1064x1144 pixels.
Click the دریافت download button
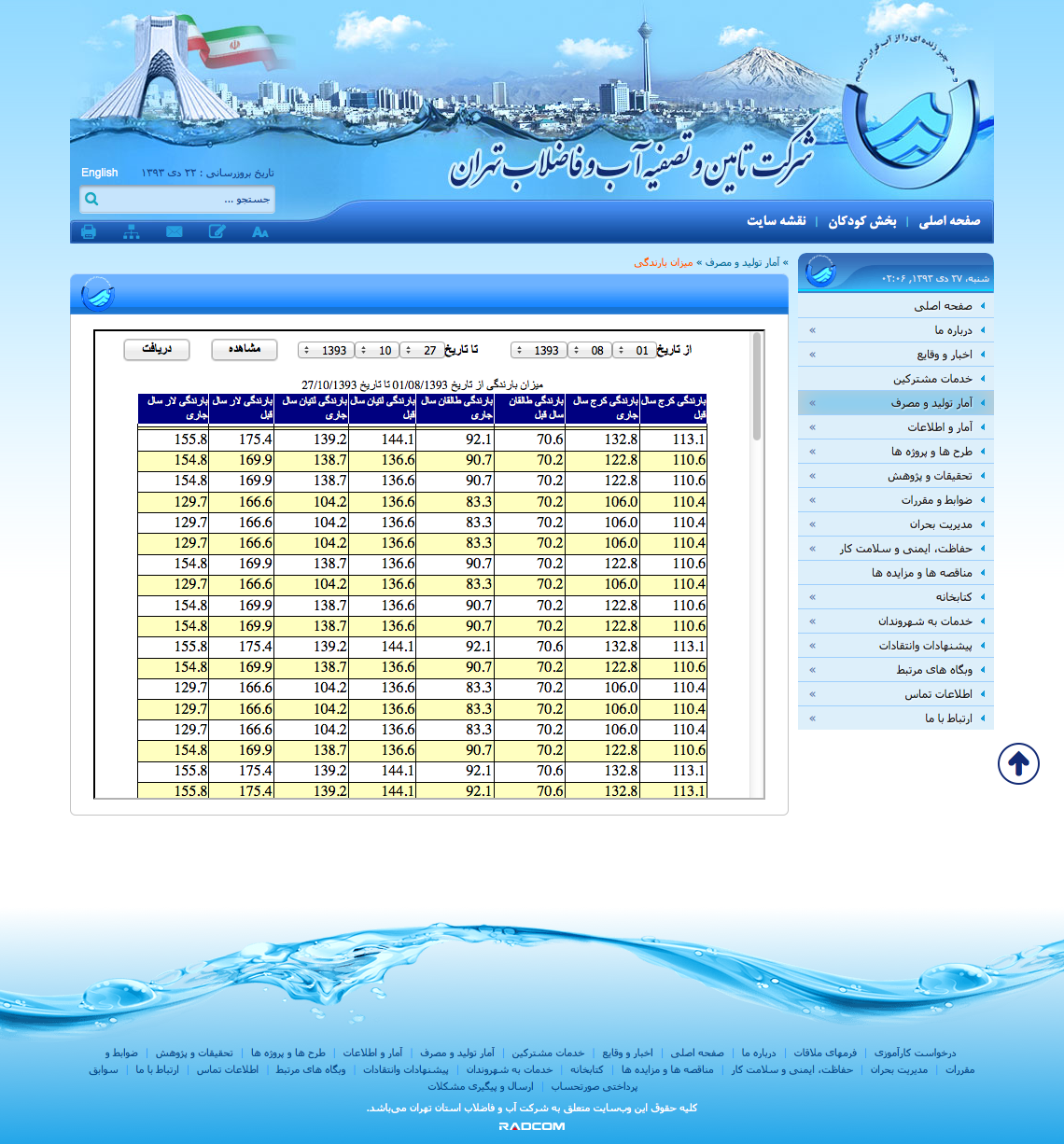coord(157,349)
